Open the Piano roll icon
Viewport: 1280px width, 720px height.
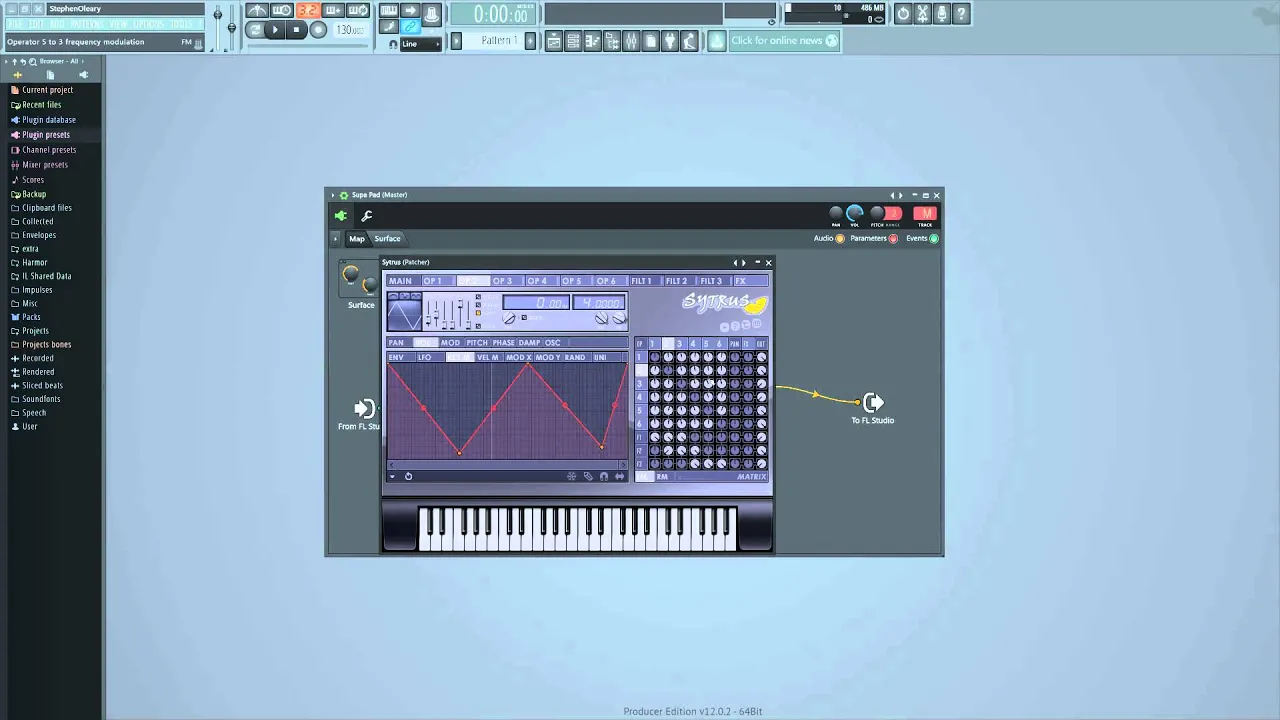coord(593,41)
